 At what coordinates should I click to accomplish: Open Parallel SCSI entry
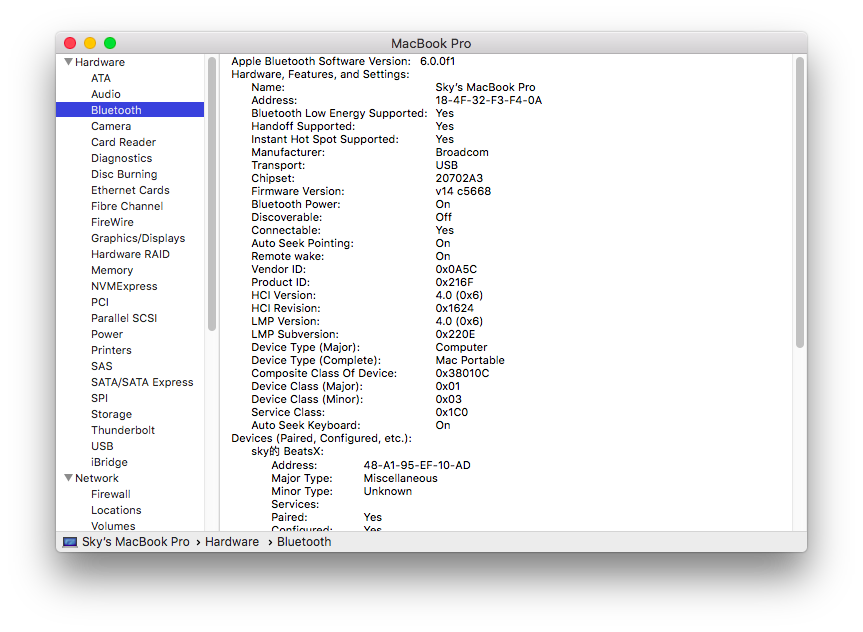tap(124, 318)
